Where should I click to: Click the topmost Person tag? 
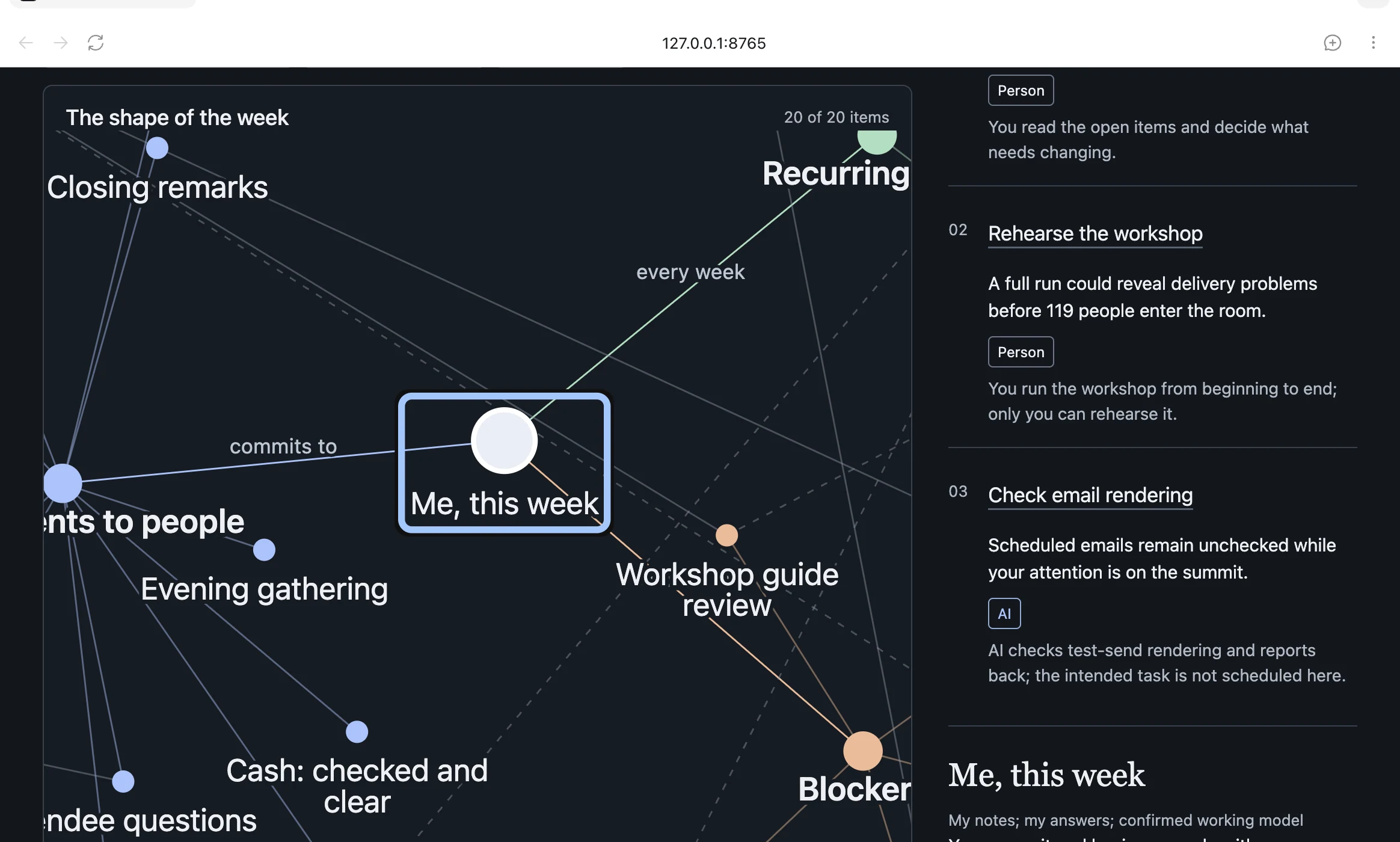pos(1021,90)
